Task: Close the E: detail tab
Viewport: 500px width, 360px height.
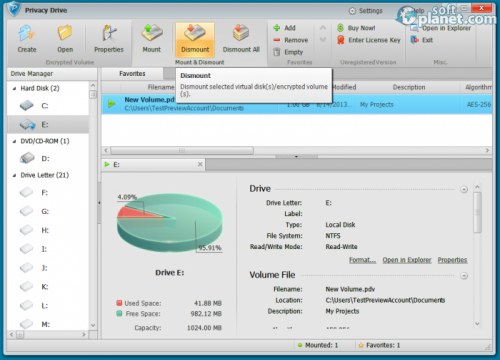Action: point(200,164)
